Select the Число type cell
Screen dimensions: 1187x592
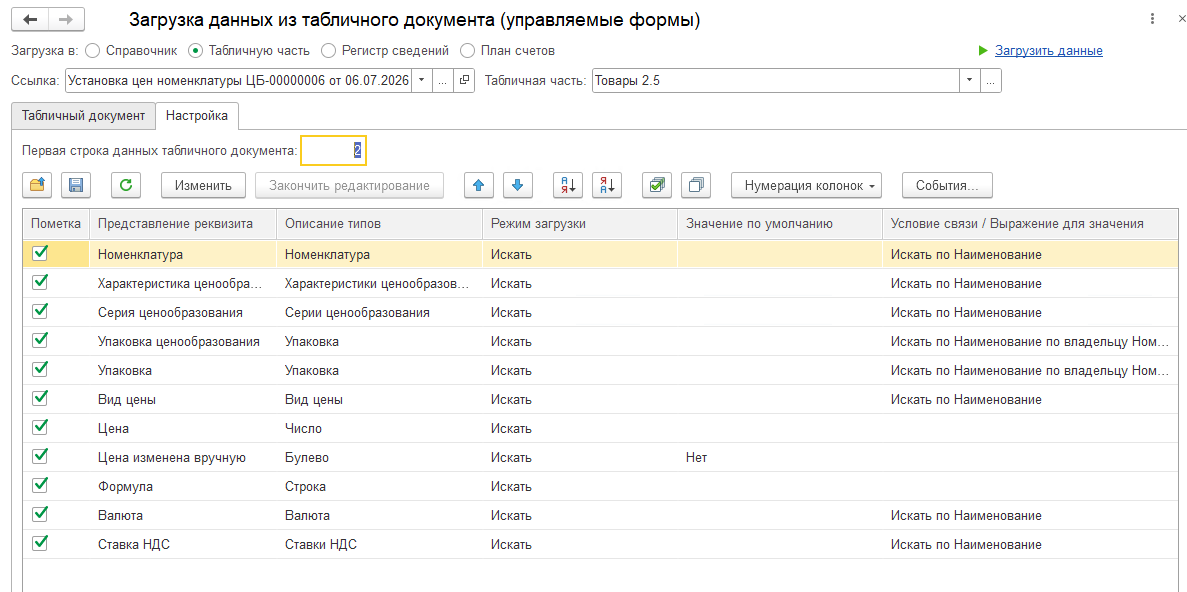pos(380,428)
